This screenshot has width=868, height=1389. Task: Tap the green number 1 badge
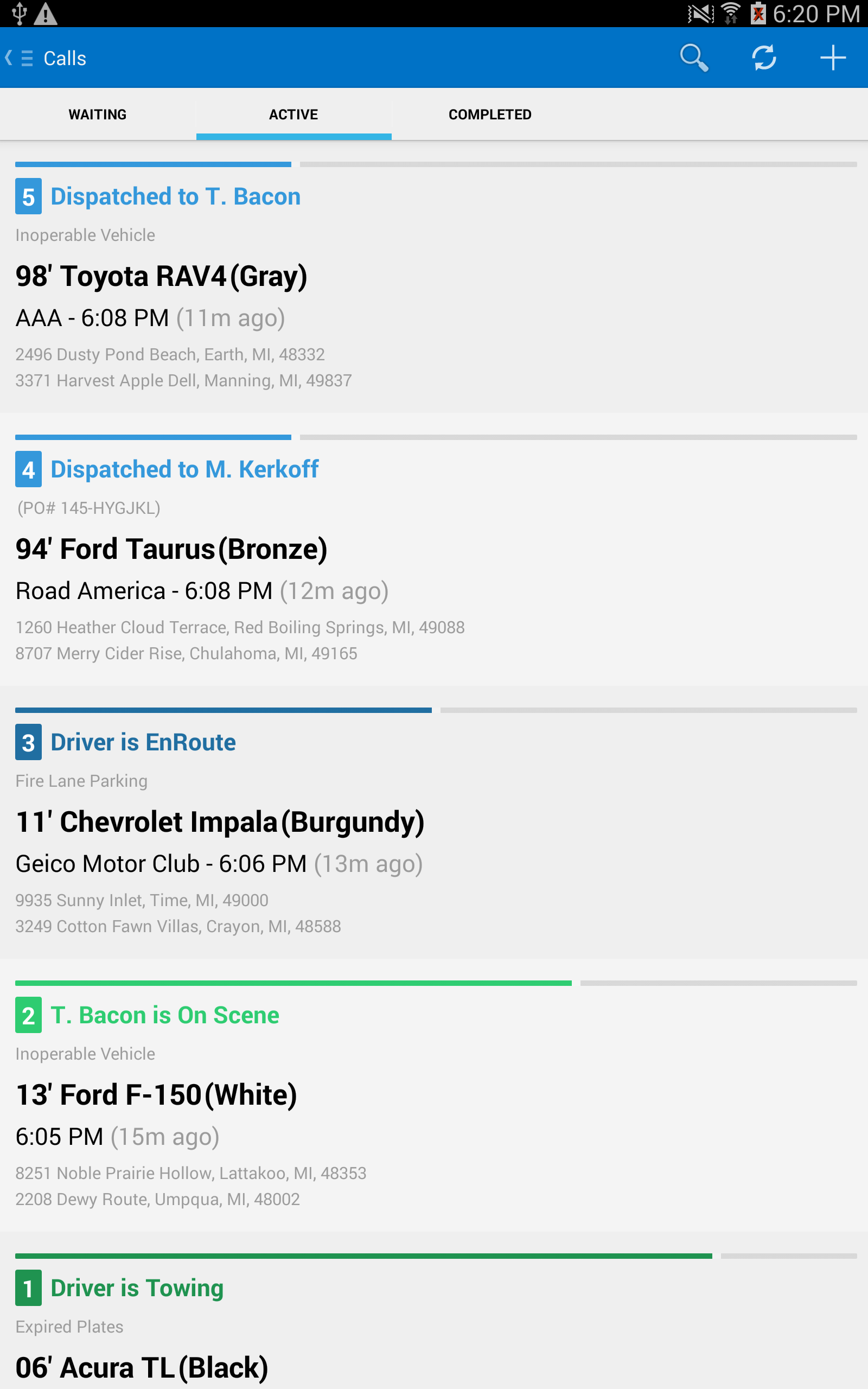point(28,1288)
